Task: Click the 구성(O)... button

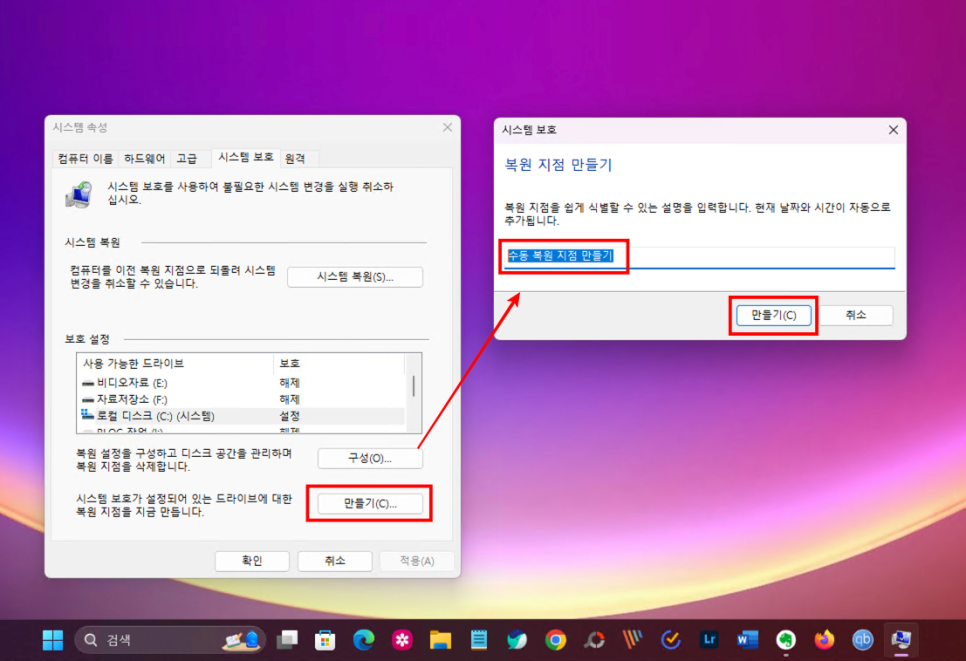Action: (370, 458)
